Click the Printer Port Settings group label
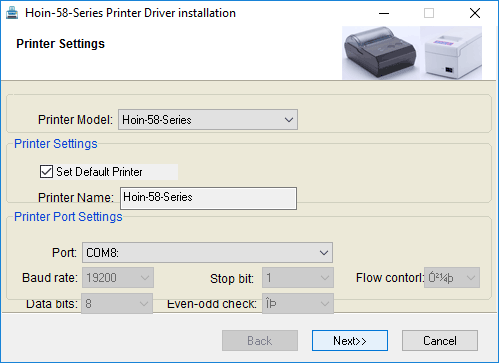This screenshot has height=363, width=499. [x=68, y=217]
